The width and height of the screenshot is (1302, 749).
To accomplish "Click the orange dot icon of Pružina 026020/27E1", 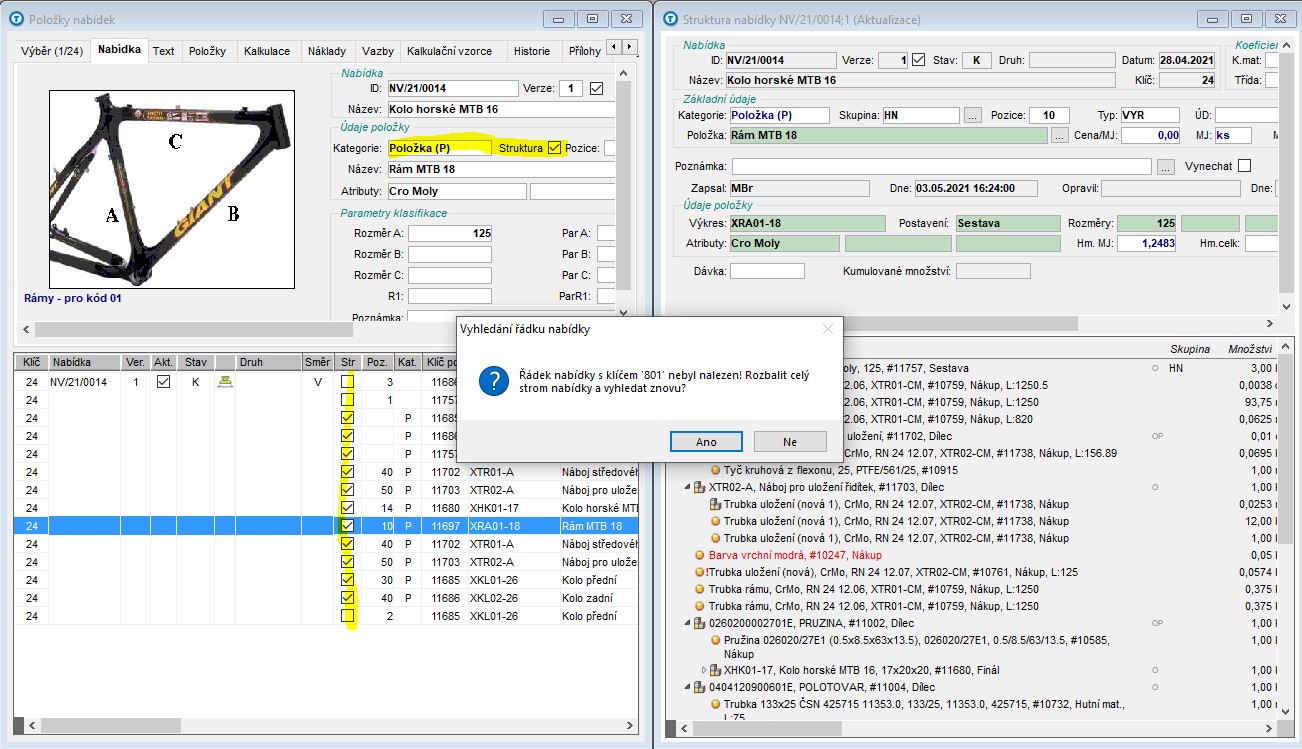I will [716, 640].
